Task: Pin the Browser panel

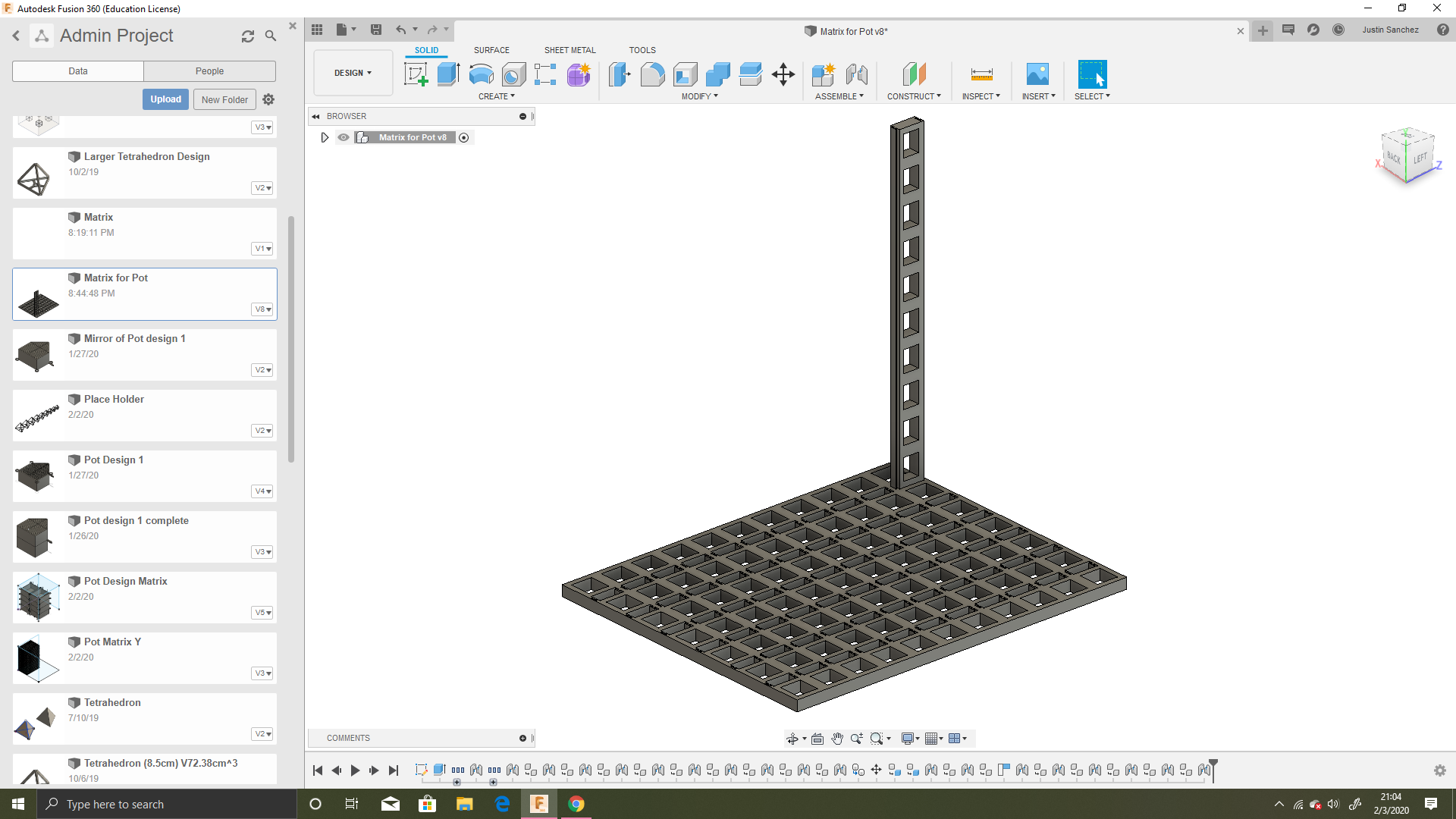Action: tap(522, 116)
